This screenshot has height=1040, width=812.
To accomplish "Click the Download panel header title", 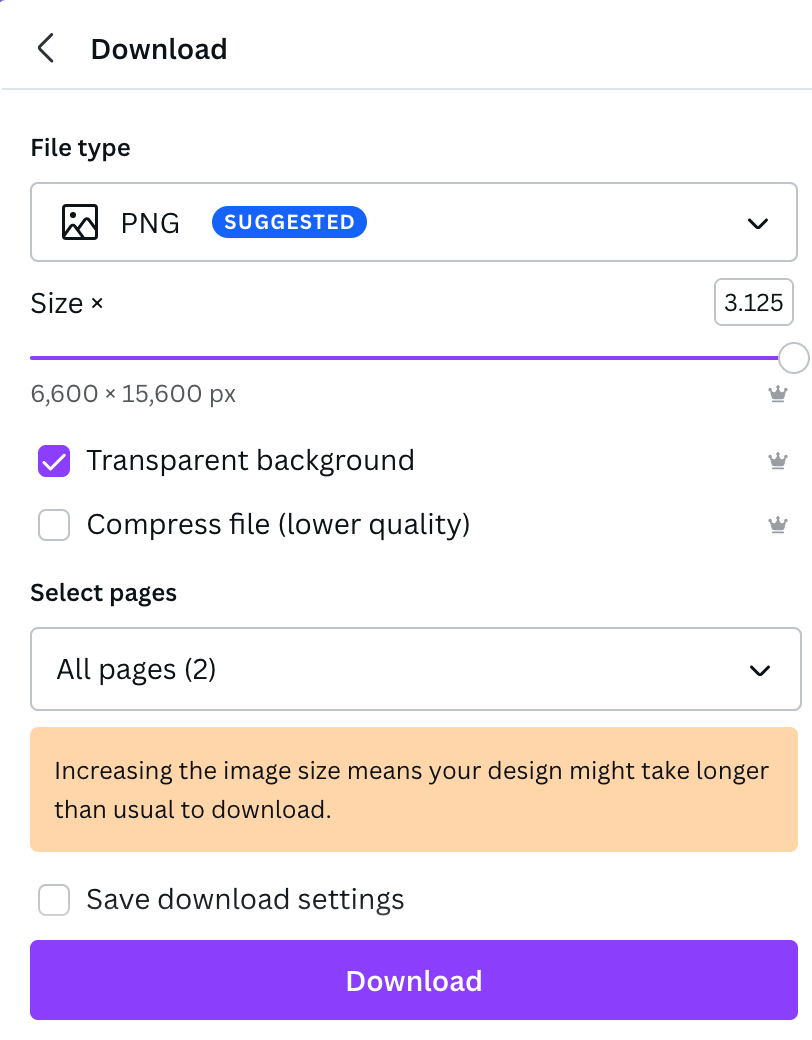I will (x=159, y=49).
